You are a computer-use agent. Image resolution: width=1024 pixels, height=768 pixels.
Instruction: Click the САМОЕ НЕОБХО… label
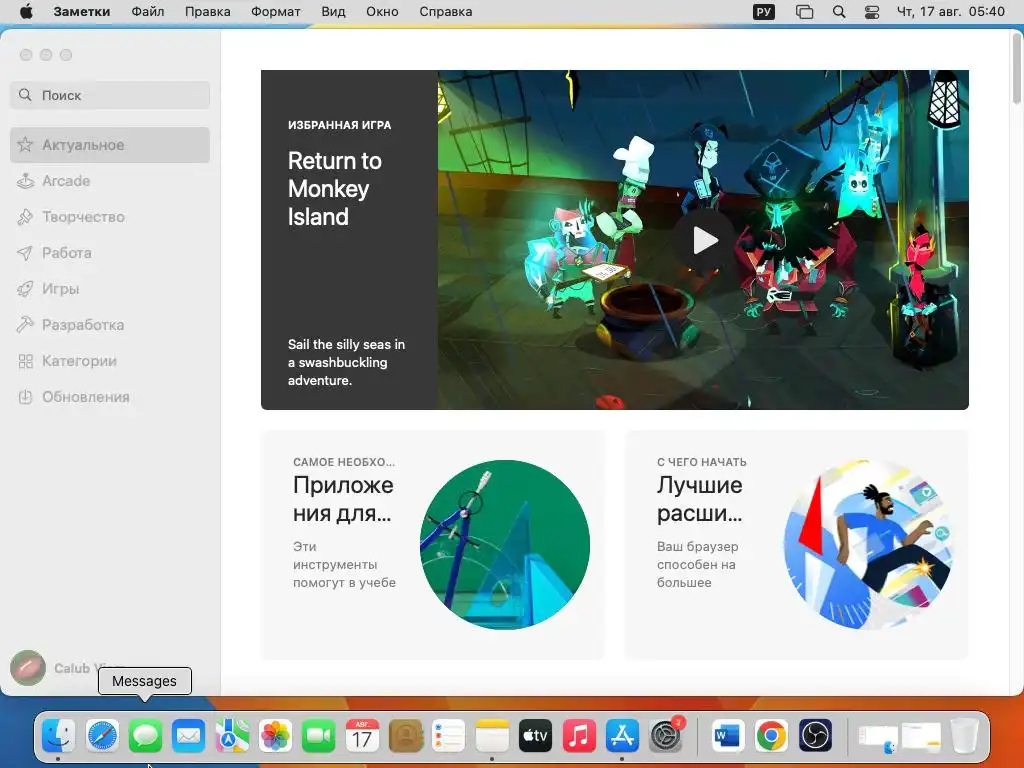344,462
